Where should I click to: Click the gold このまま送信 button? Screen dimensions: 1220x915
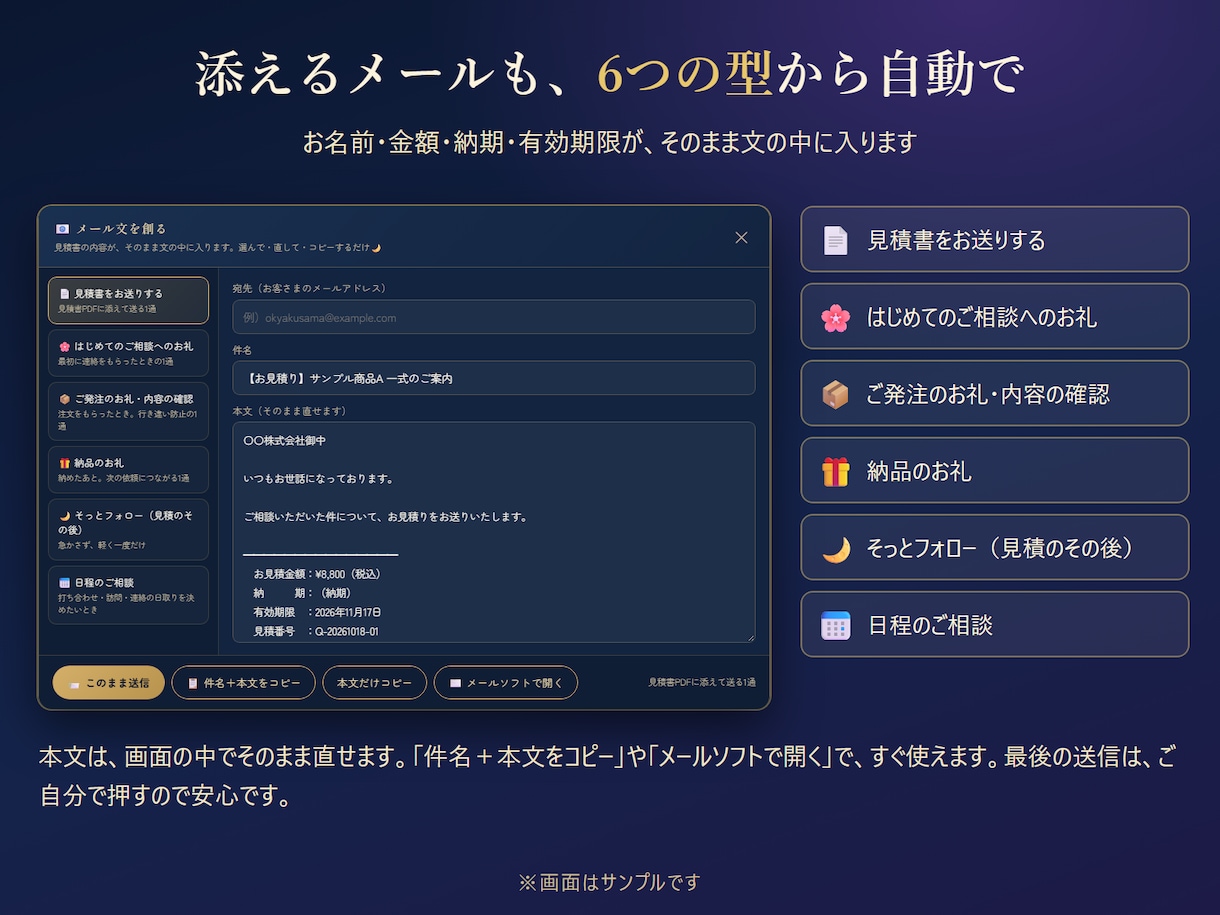108,683
